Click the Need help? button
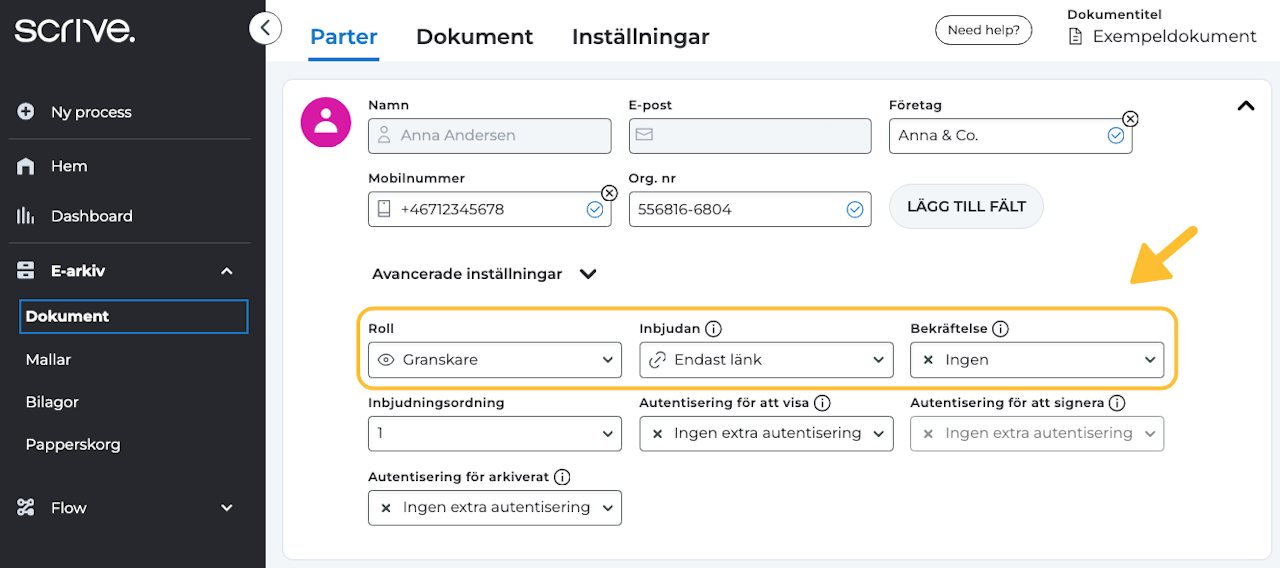This screenshot has width=1280, height=568. pyautogui.click(x=983, y=30)
